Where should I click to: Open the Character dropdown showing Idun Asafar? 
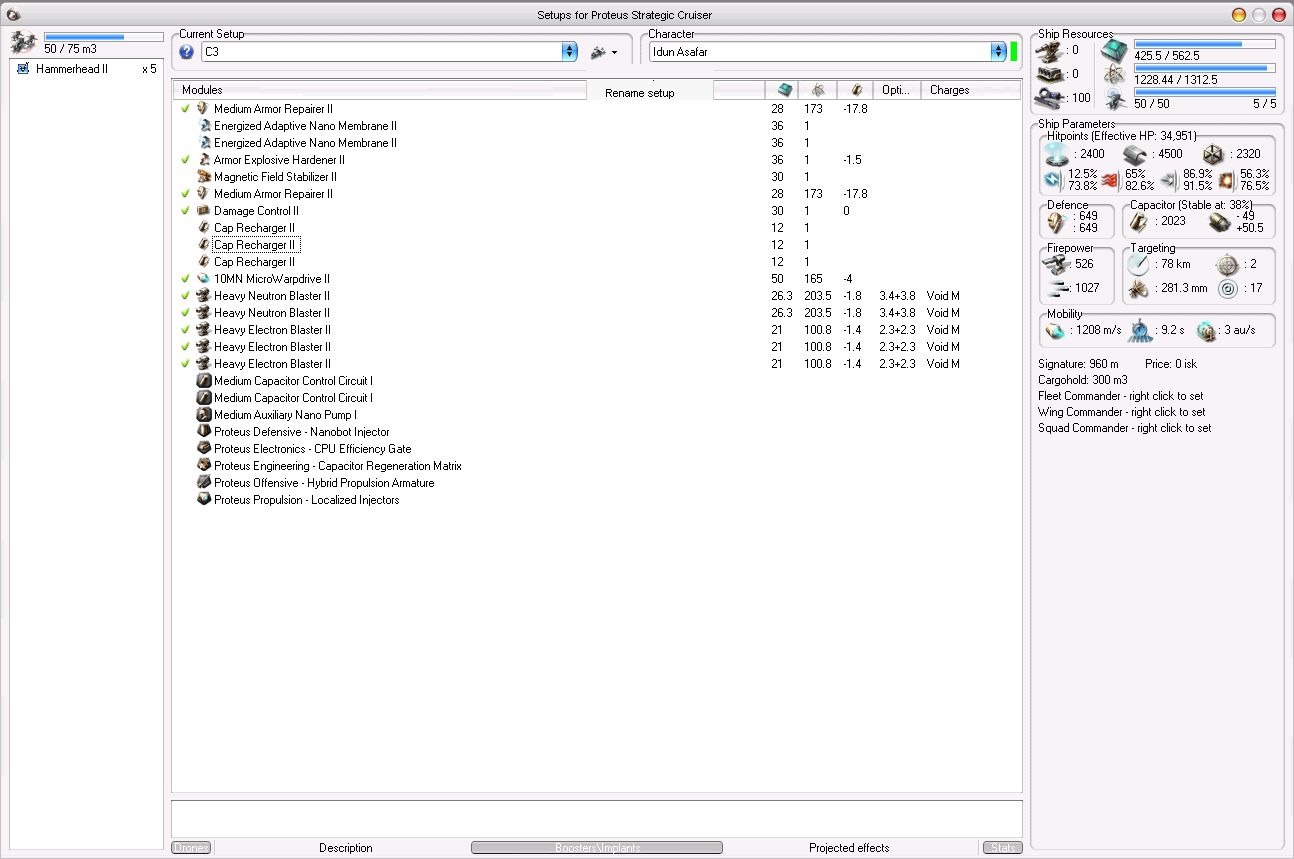pos(827,52)
